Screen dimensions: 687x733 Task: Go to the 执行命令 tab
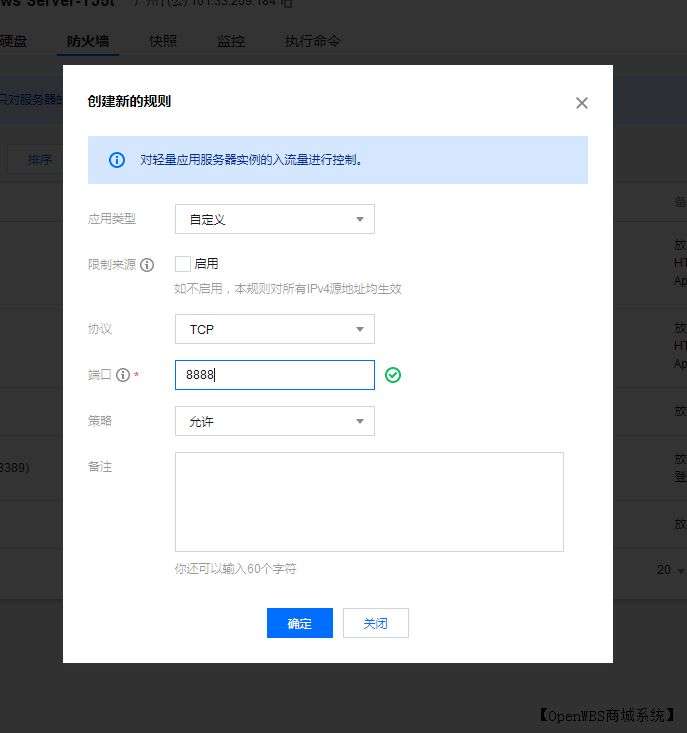(x=312, y=41)
